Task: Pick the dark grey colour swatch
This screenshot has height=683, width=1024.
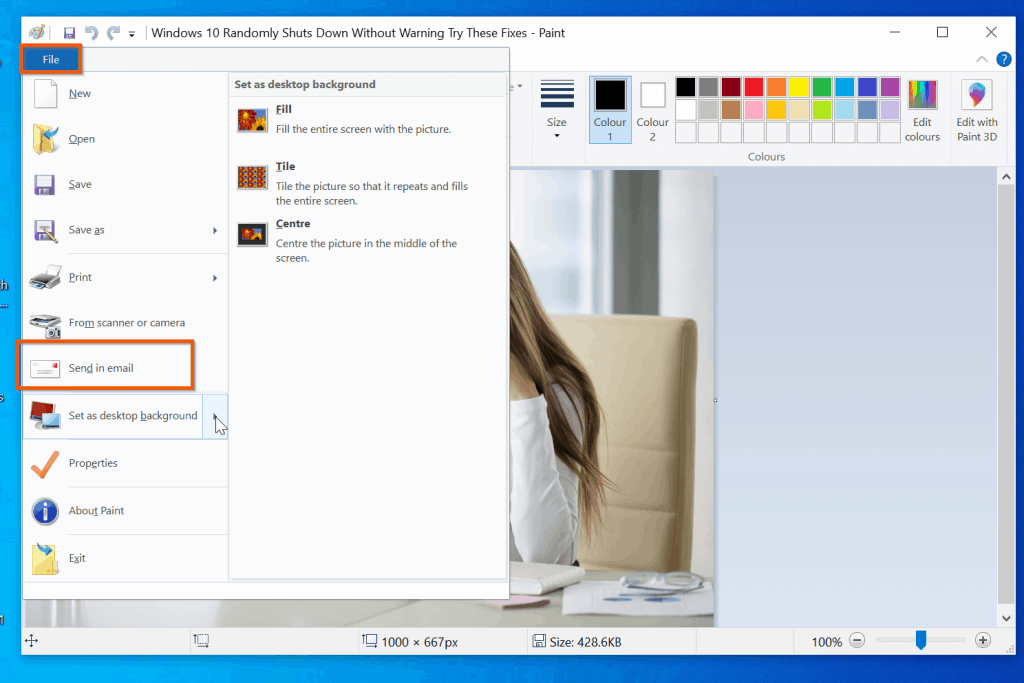Action: click(x=709, y=87)
